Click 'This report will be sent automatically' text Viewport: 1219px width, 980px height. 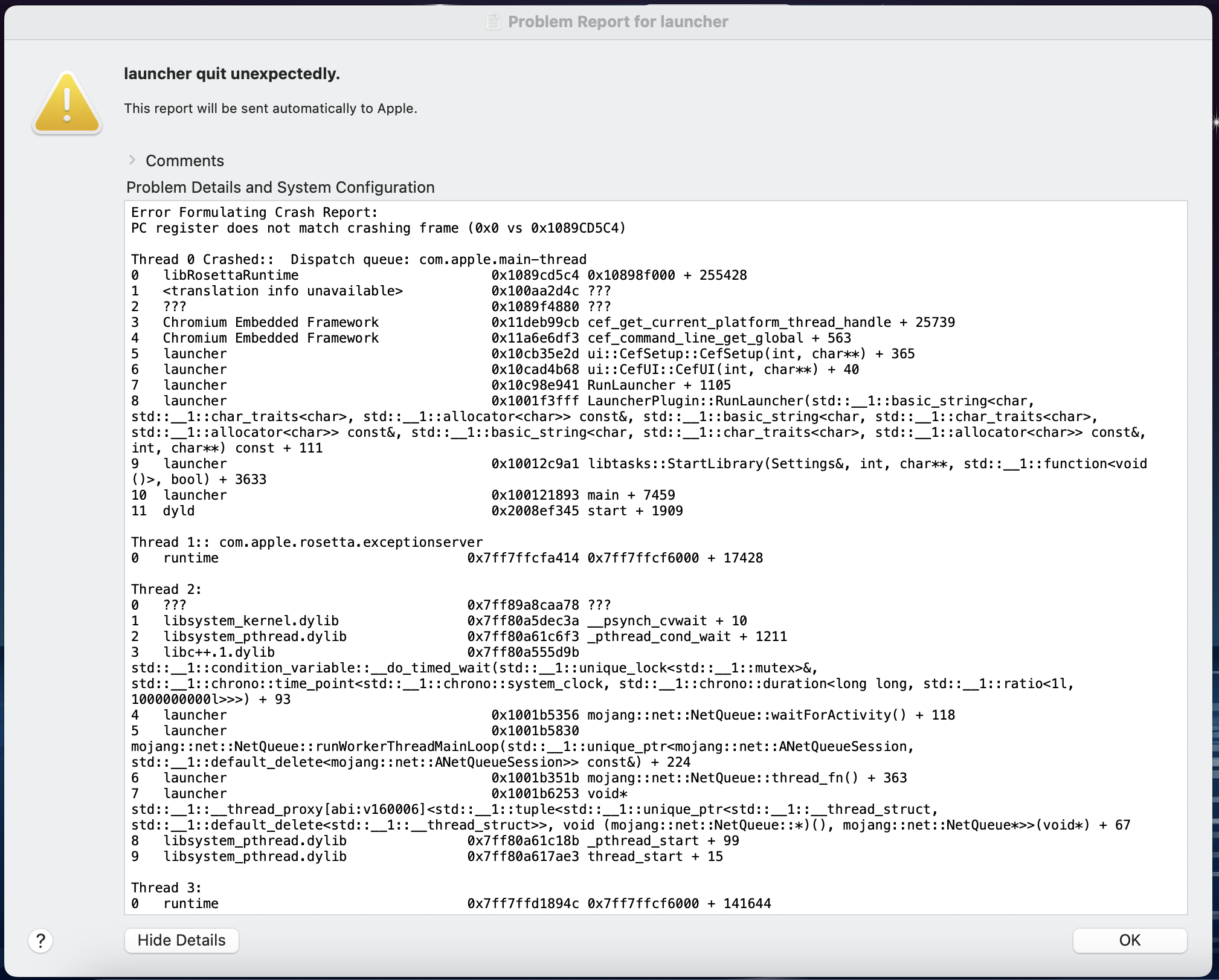pos(271,108)
